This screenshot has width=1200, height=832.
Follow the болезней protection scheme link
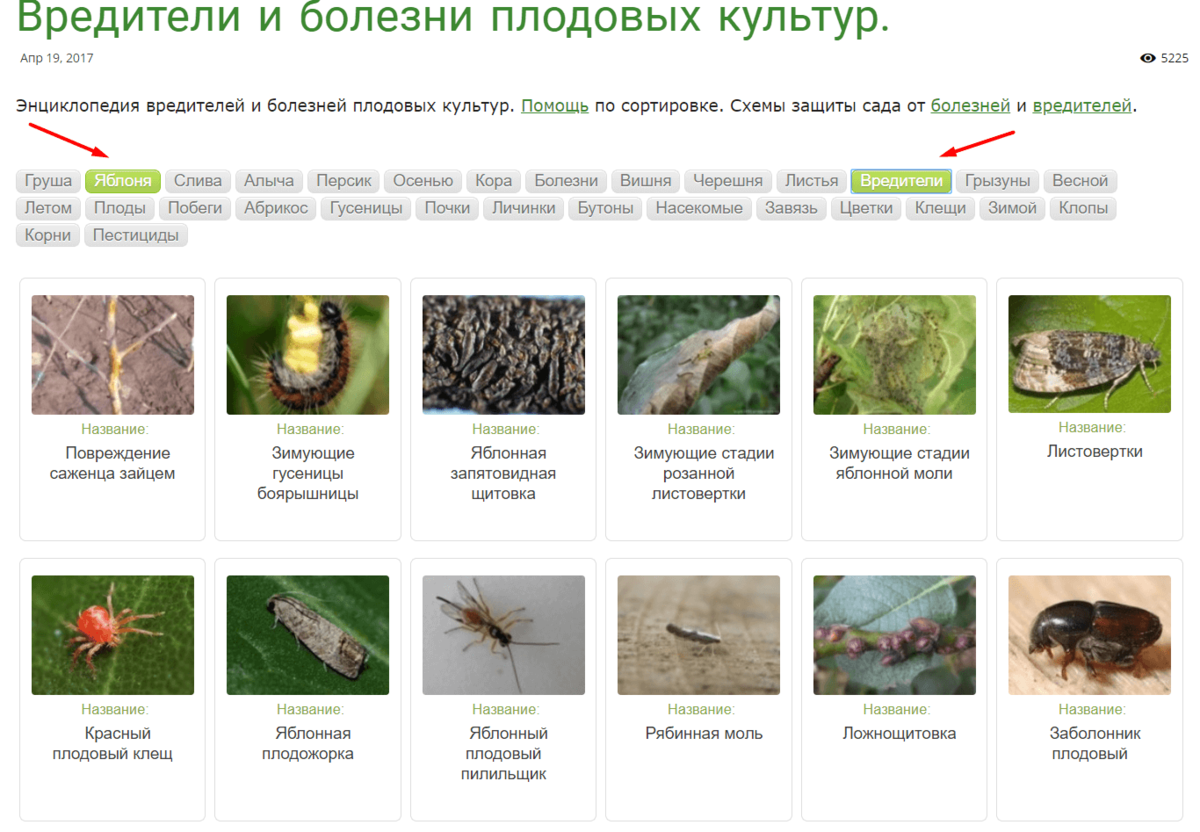pos(970,105)
